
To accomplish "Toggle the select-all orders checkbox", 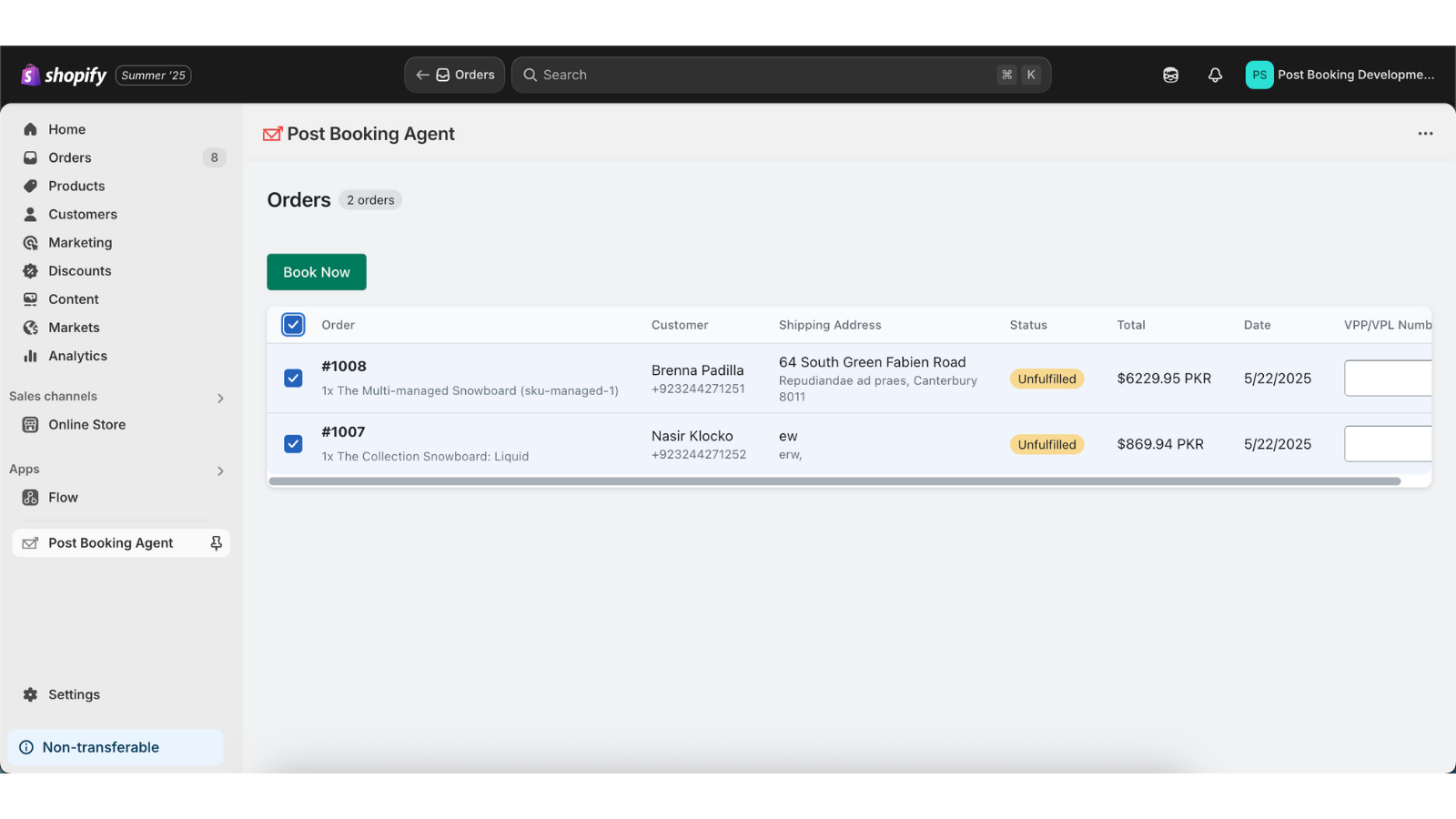I will 293,325.
